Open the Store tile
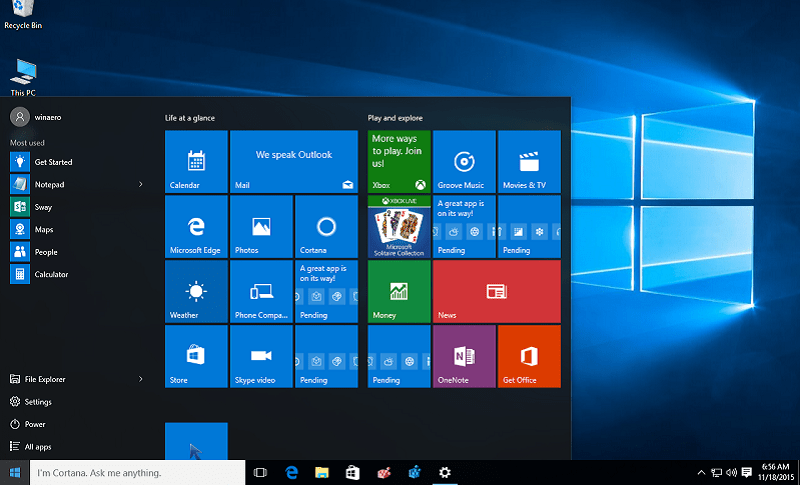The image size is (800, 485). pyautogui.click(x=196, y=356)
